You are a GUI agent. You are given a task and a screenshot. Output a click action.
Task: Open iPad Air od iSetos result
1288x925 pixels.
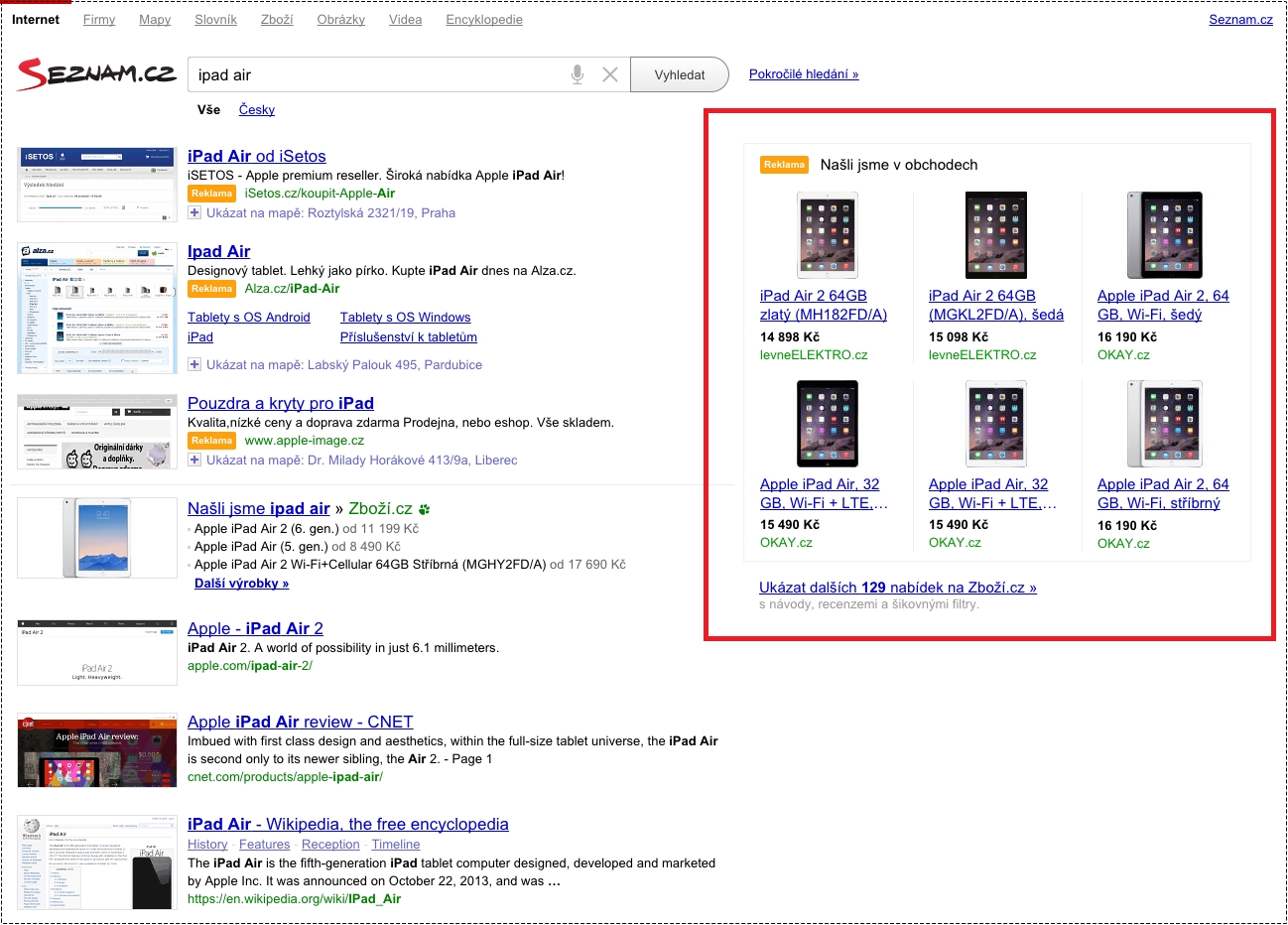(256, 156)
